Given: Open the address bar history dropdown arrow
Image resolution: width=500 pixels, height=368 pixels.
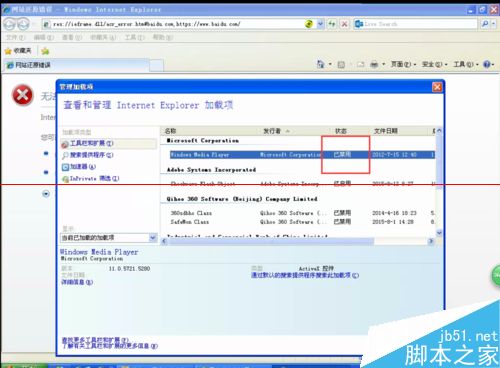Looking at the screenshot, I should pyautogui.click(x=320, y=24).
